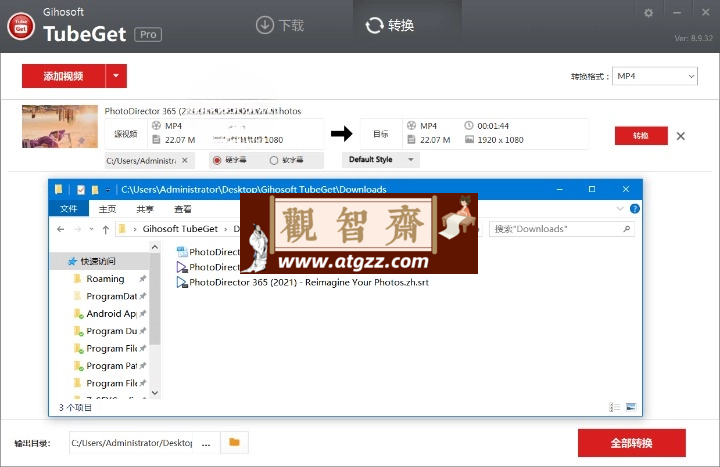This screenshot has height=467, width=720.
Task: Select the 软字幕 soft subtitle radio
Action: click(274, 160)
